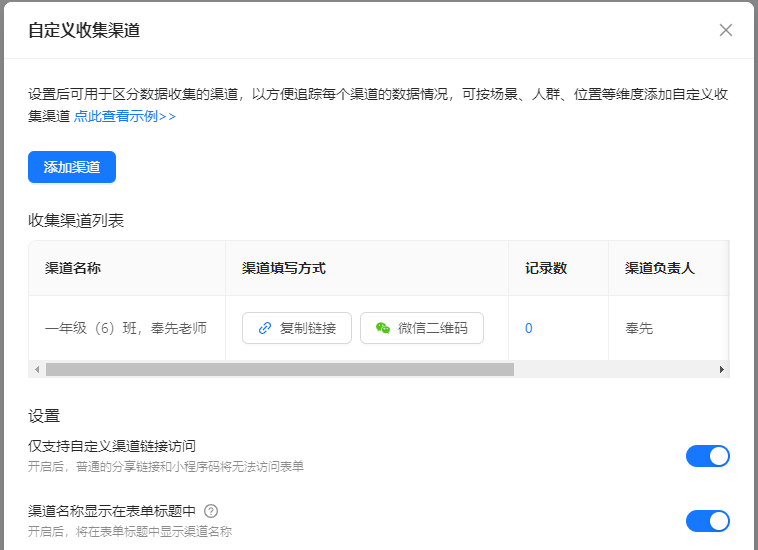Open the 点此查看示例 link
This screenshot has width=758, height=550.
(x=125, y=116)
